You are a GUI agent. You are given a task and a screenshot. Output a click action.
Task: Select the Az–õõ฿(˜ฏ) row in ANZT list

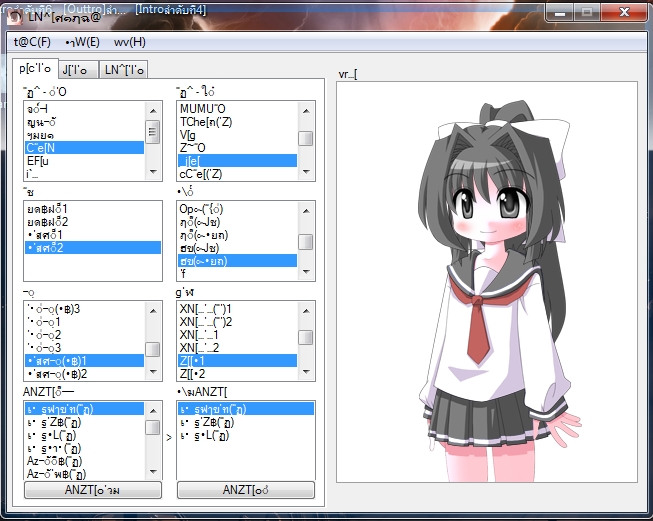[85, 461]
